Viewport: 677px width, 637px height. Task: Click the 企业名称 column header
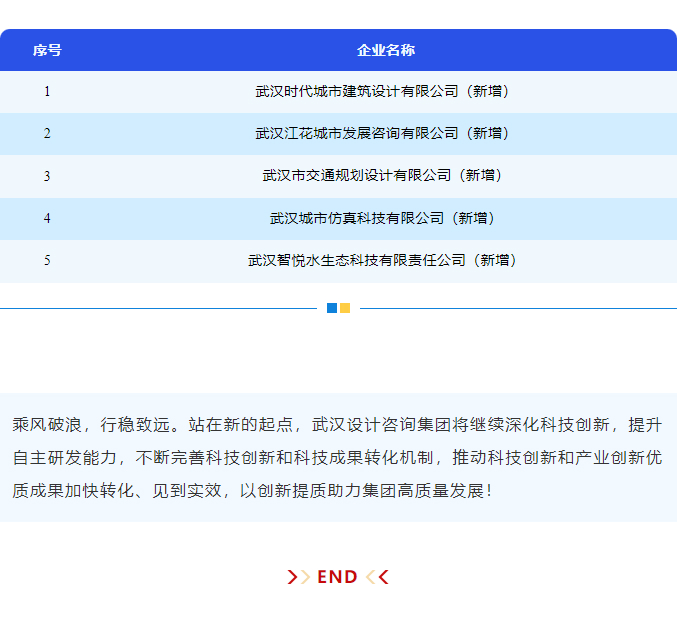pyautogui.click(x=386, y=50)
